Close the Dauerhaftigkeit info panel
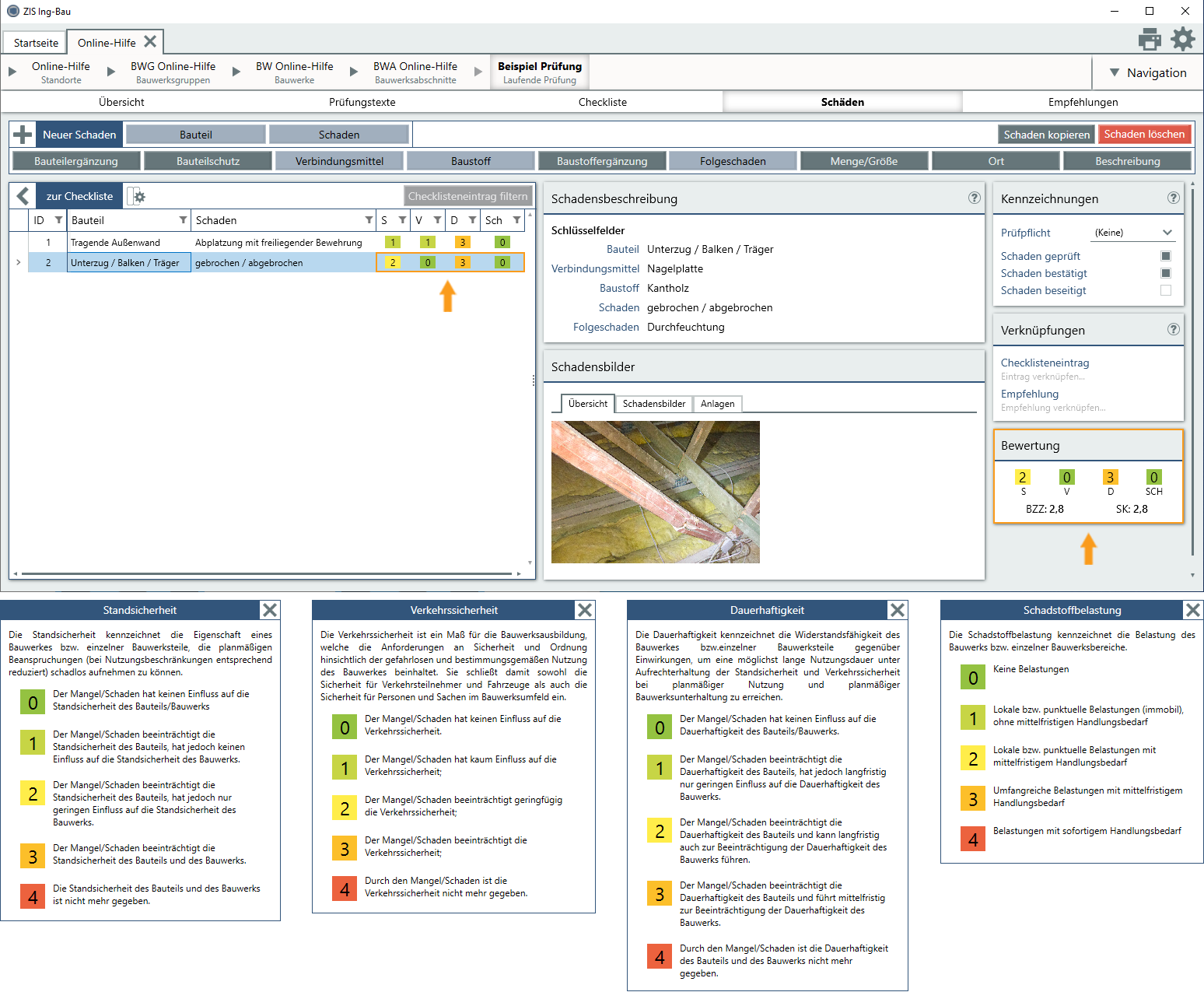 pos(898,610)
